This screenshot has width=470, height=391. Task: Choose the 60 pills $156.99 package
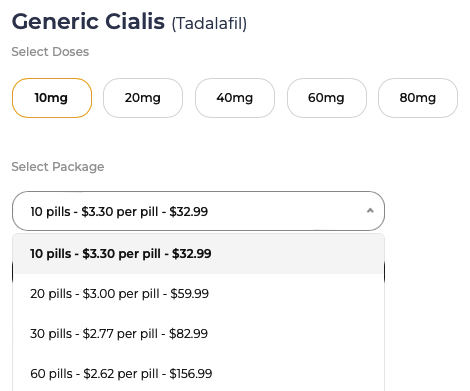coord(198,374)
